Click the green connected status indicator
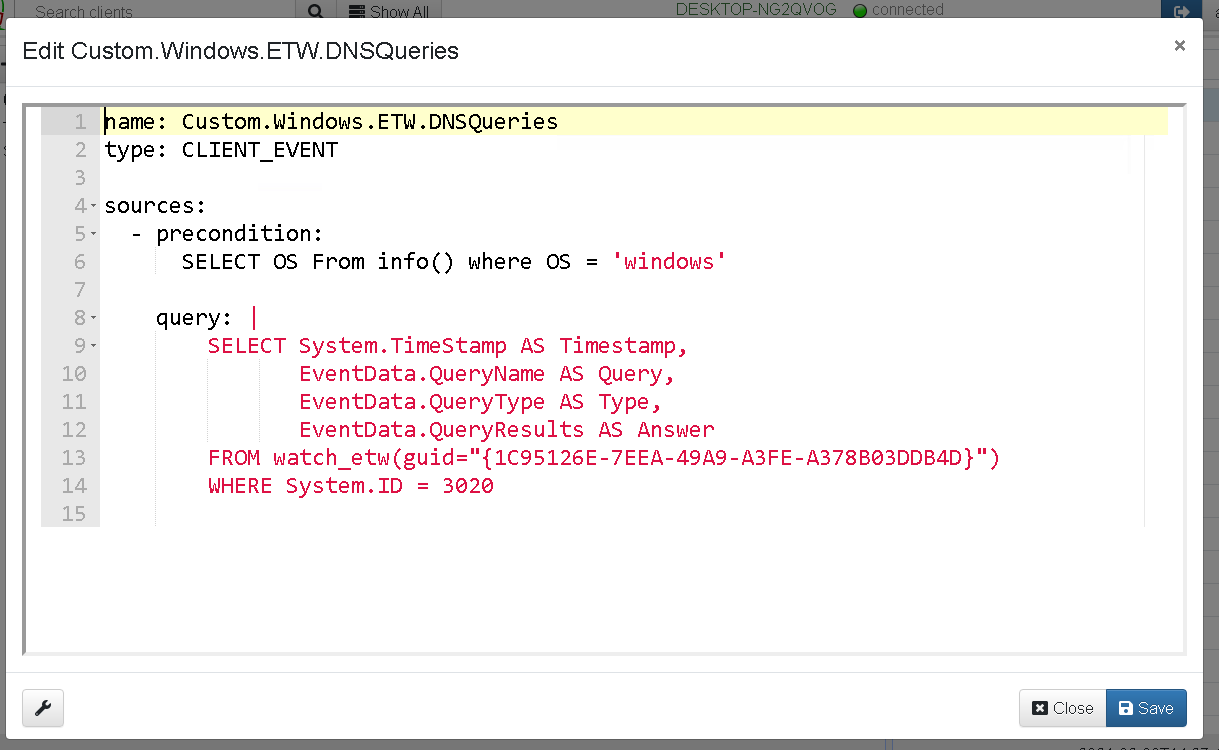This screenshot has width=1219, height=750. [x=859, y=10]
